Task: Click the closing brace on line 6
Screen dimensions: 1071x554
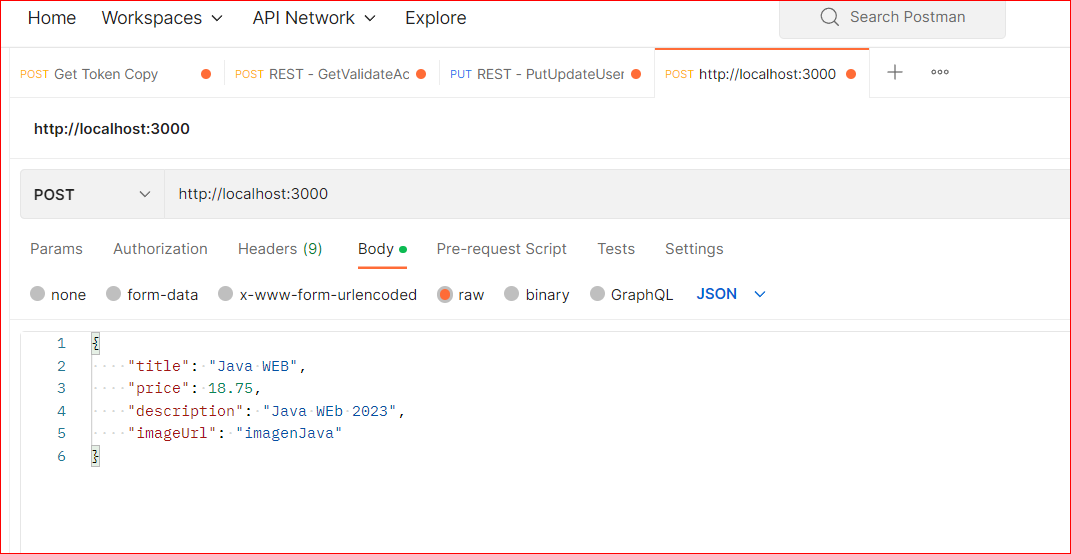Action: [96, 456]
